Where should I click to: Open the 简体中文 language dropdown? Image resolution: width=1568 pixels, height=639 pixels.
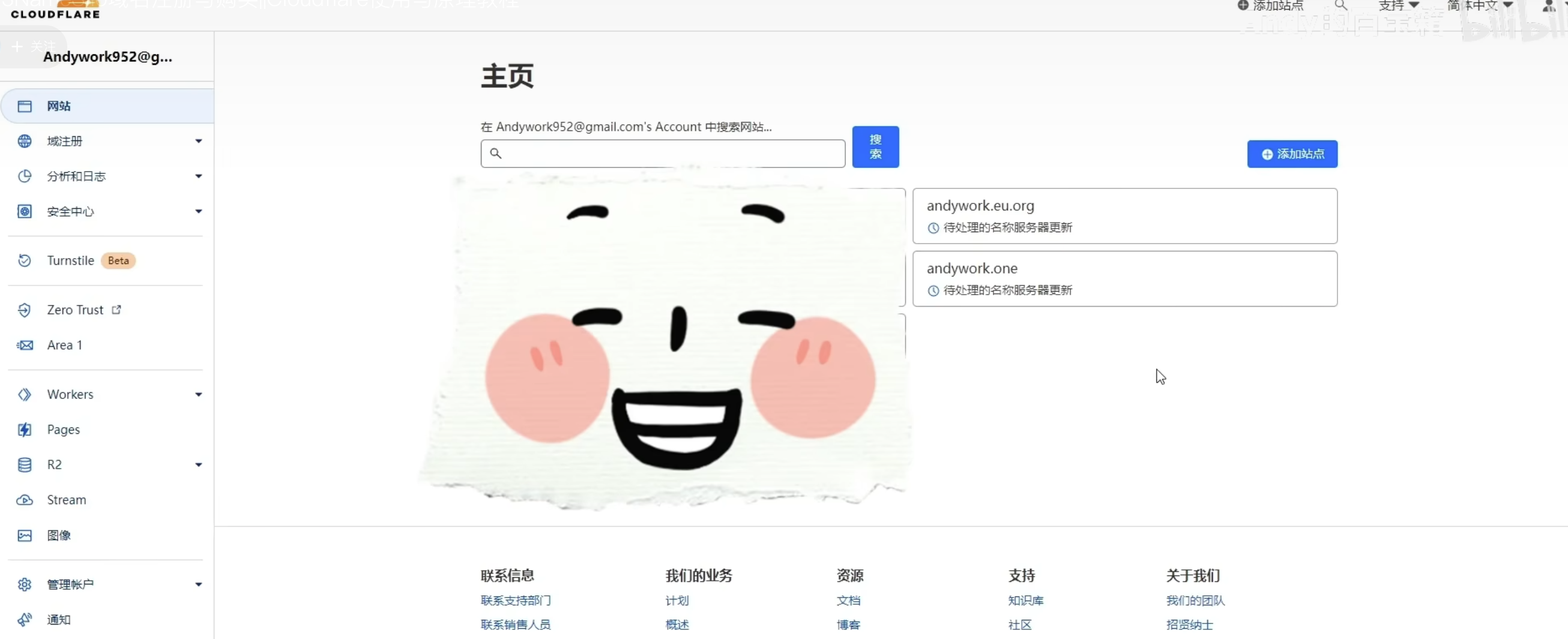(x=1479, y=5)
